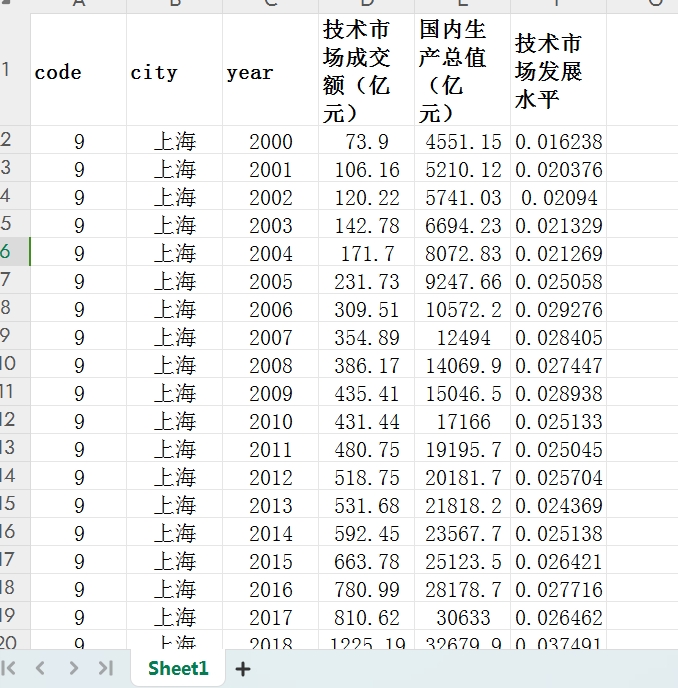
Task: Select GDP cell 25123.5
Action: [x=463, y=561]
